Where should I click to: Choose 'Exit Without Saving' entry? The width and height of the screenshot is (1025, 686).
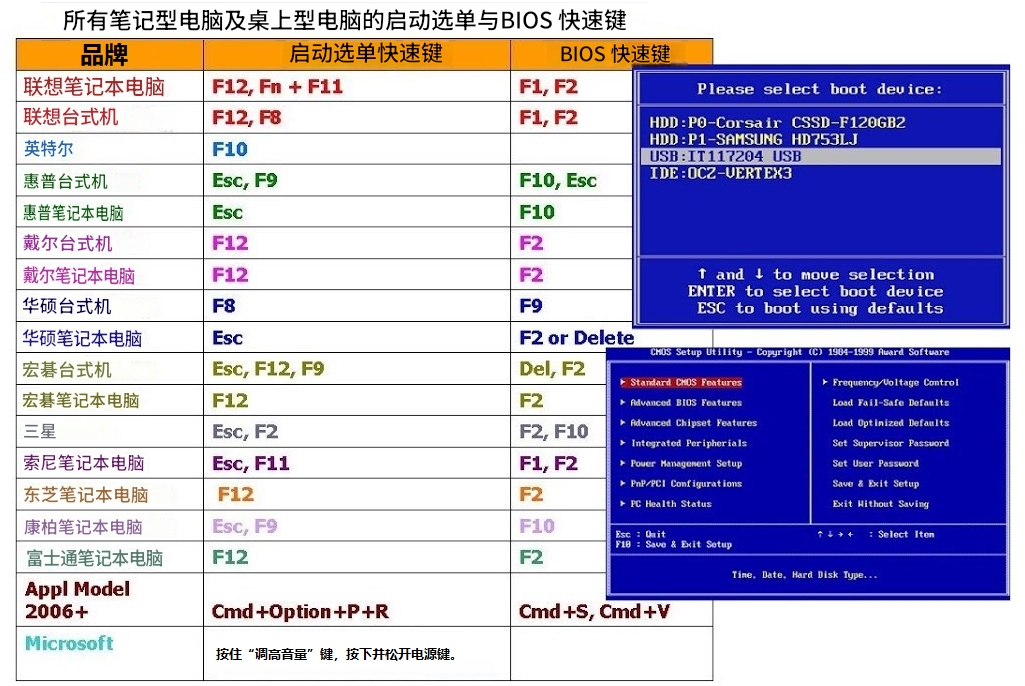(x=881, y=504)
